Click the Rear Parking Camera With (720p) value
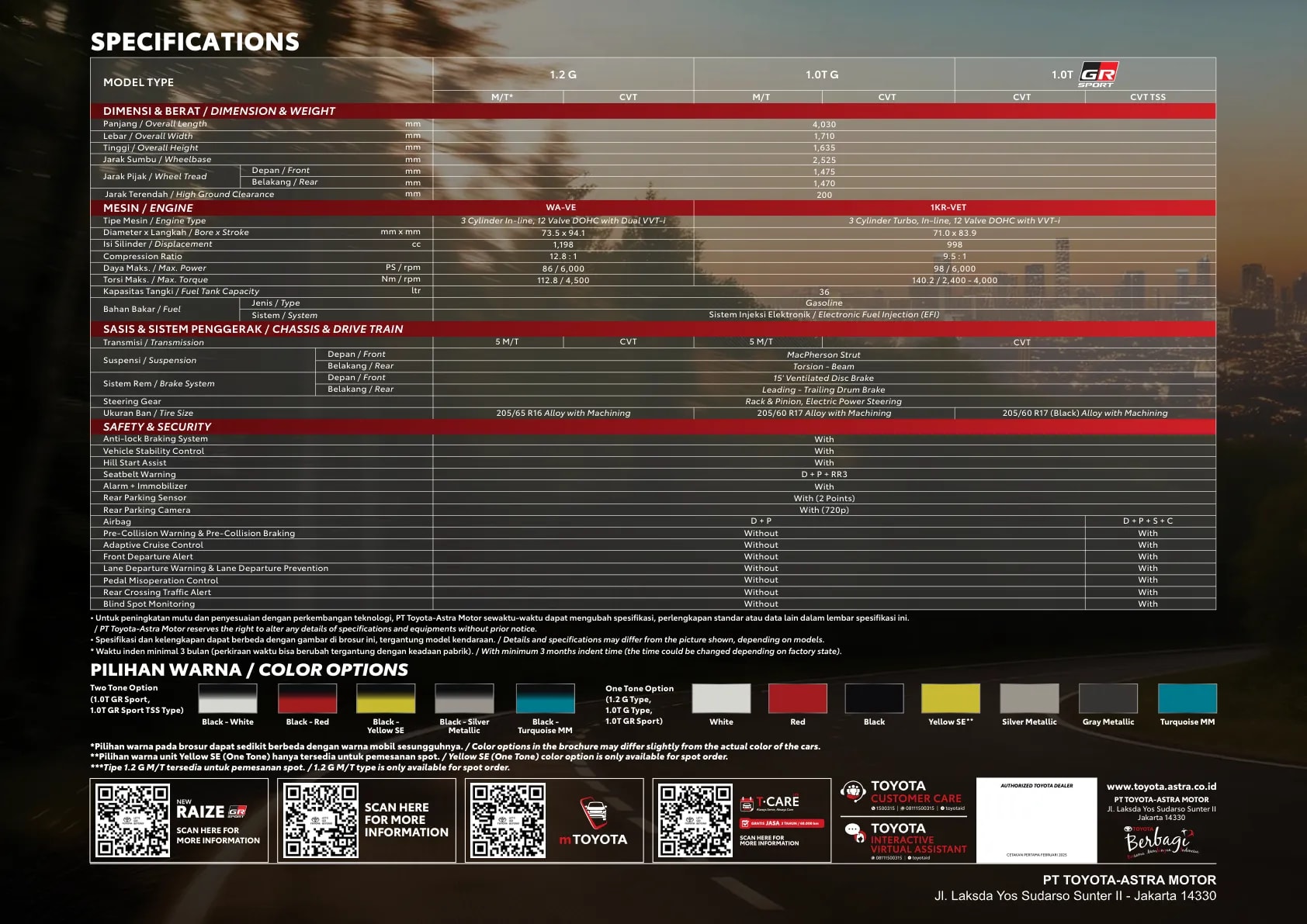 click(824, 510)
